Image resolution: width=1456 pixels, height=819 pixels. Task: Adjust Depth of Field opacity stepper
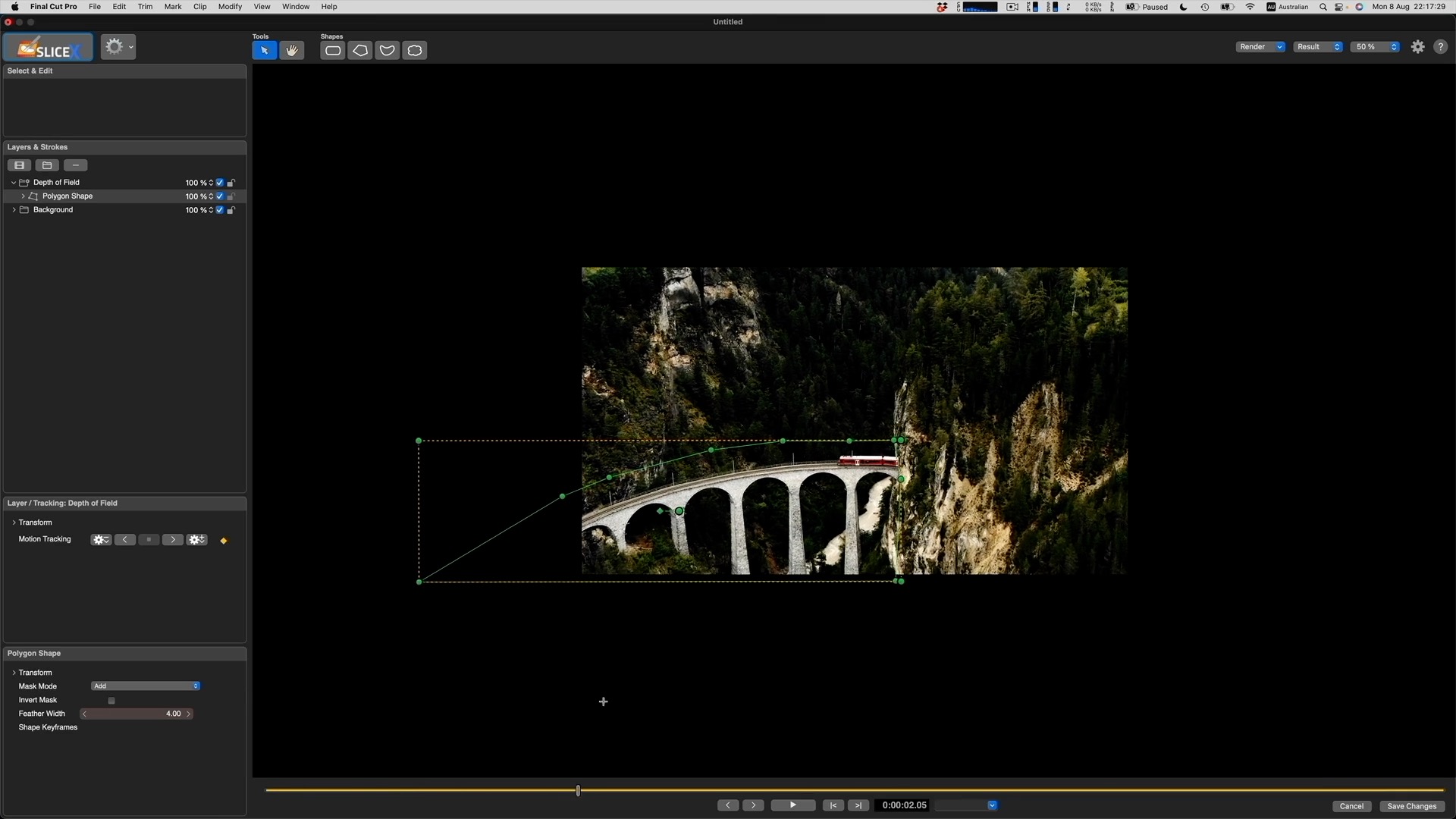[x=211, y=183]
